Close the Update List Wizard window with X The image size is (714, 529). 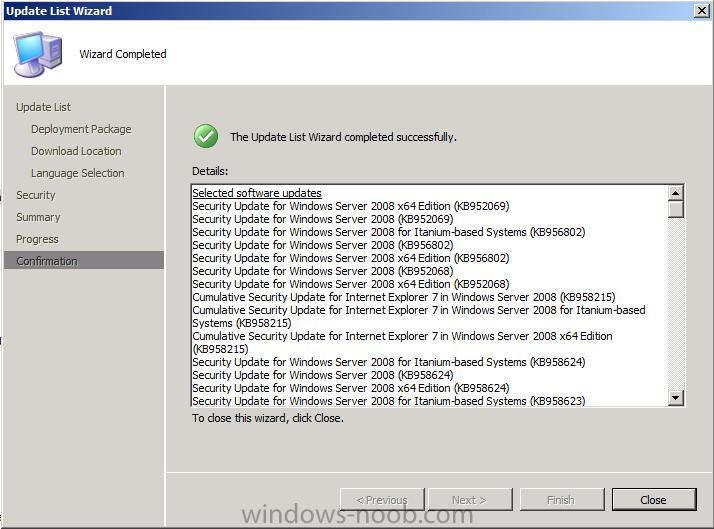702,10
